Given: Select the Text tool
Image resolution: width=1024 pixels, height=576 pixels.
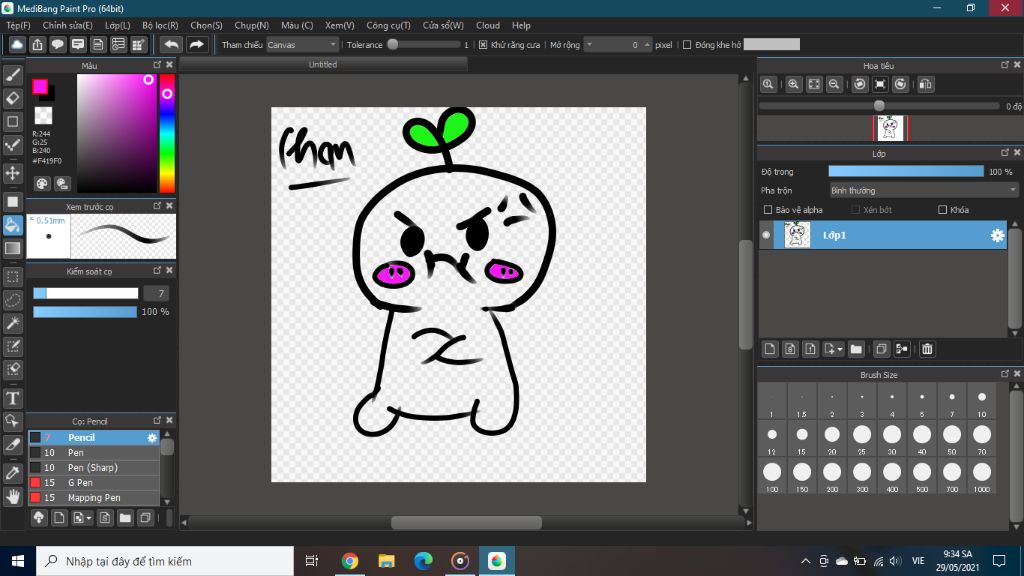Looking at the screenshot, I should pyautogui.click(x=13, y=398).
